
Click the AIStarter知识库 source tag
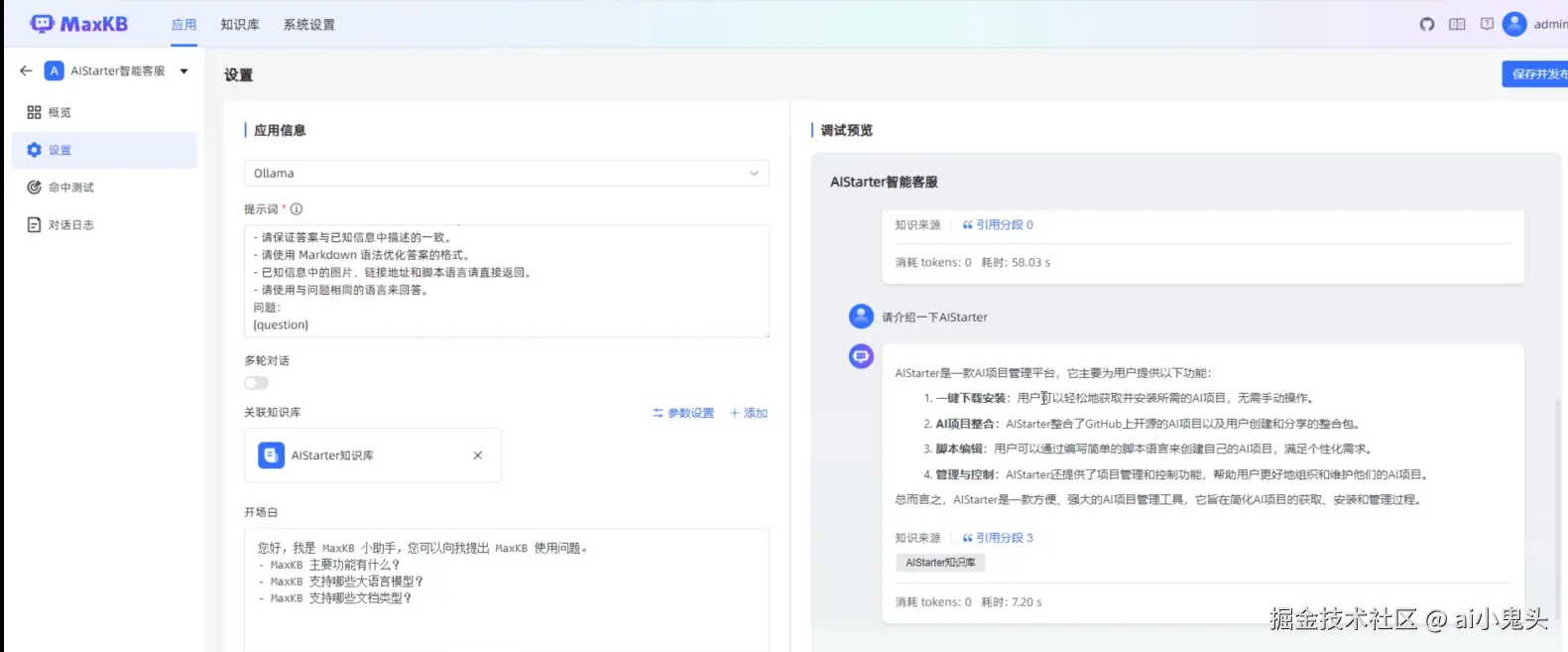[x=940, y=563]
